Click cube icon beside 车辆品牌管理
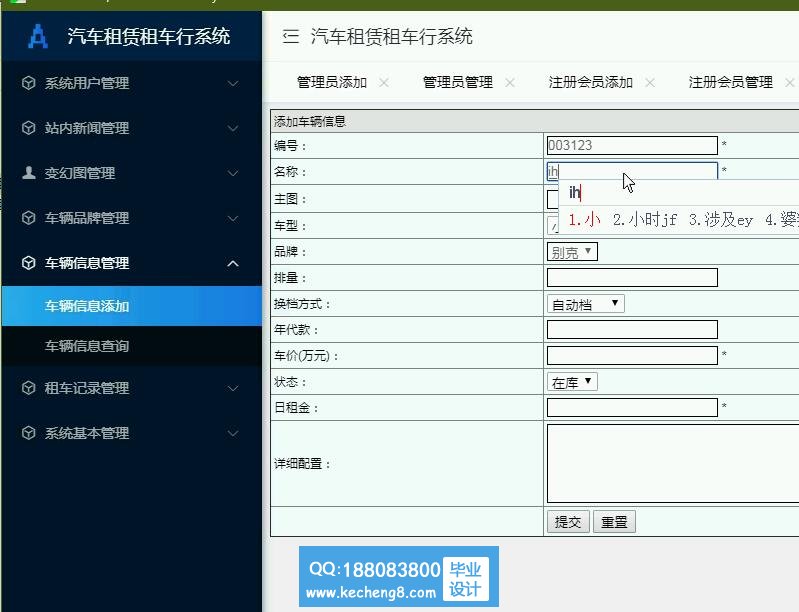The height and width of the screenshot is (612, 799). (29, 218)
